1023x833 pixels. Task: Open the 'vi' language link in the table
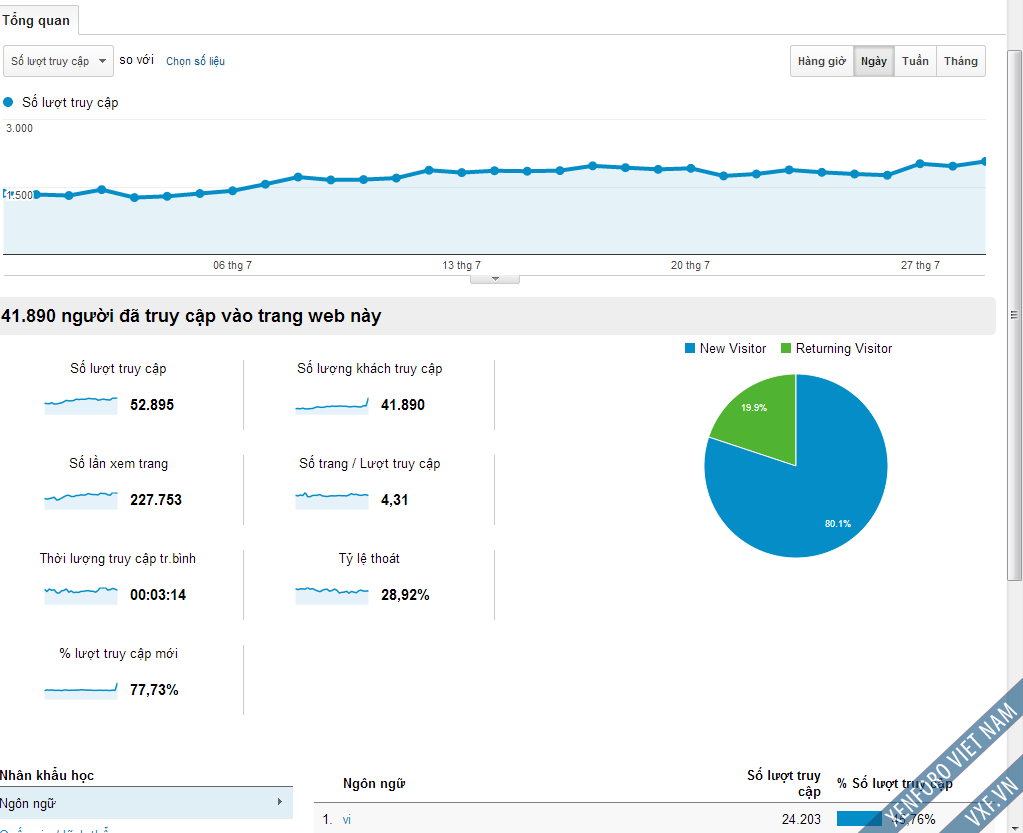click(x=346, y=819)
